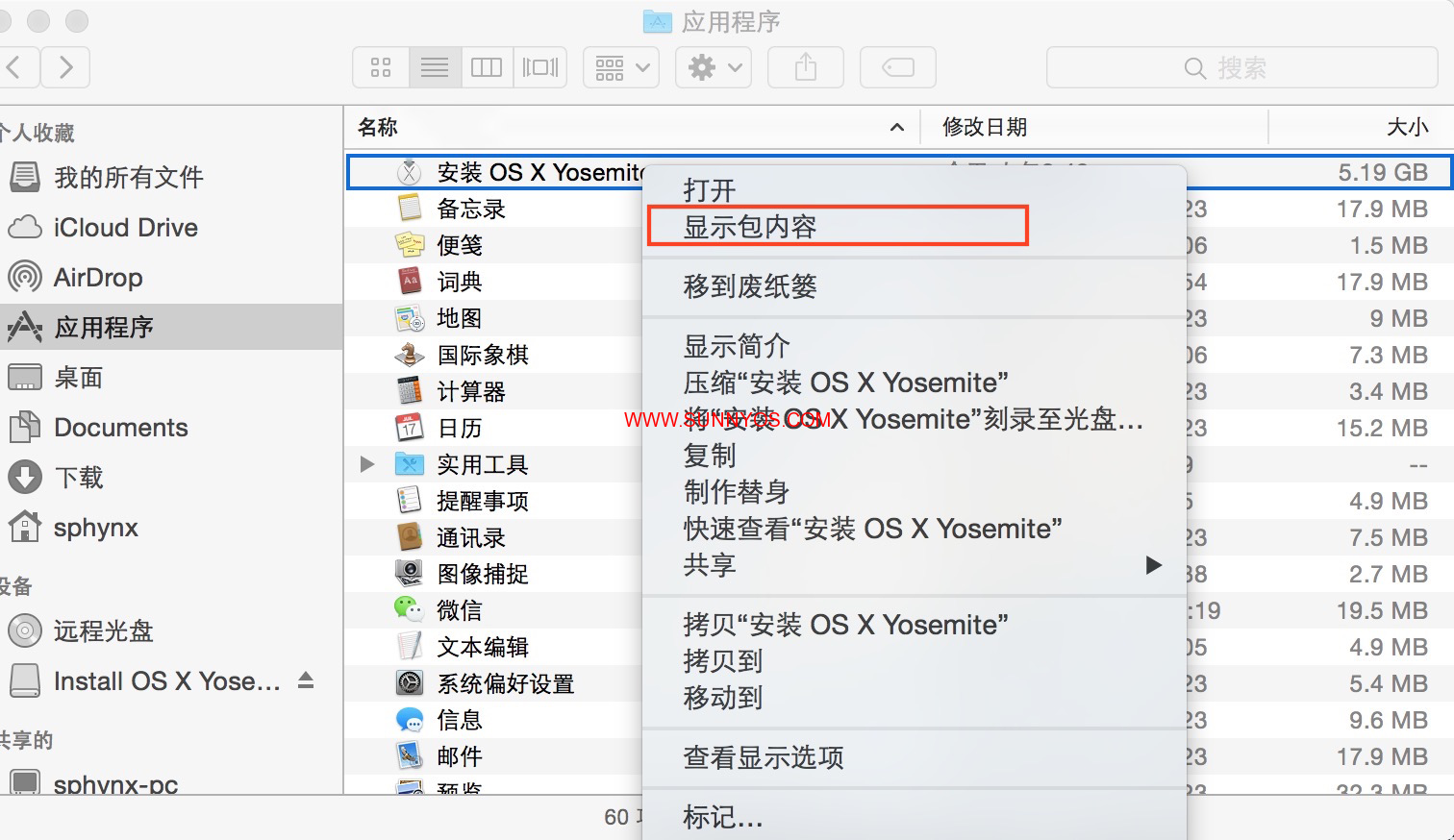The width and height of the screenshot is (1454, 840).
Task: Open the arrange items dropdown
Action: (621, 67)
